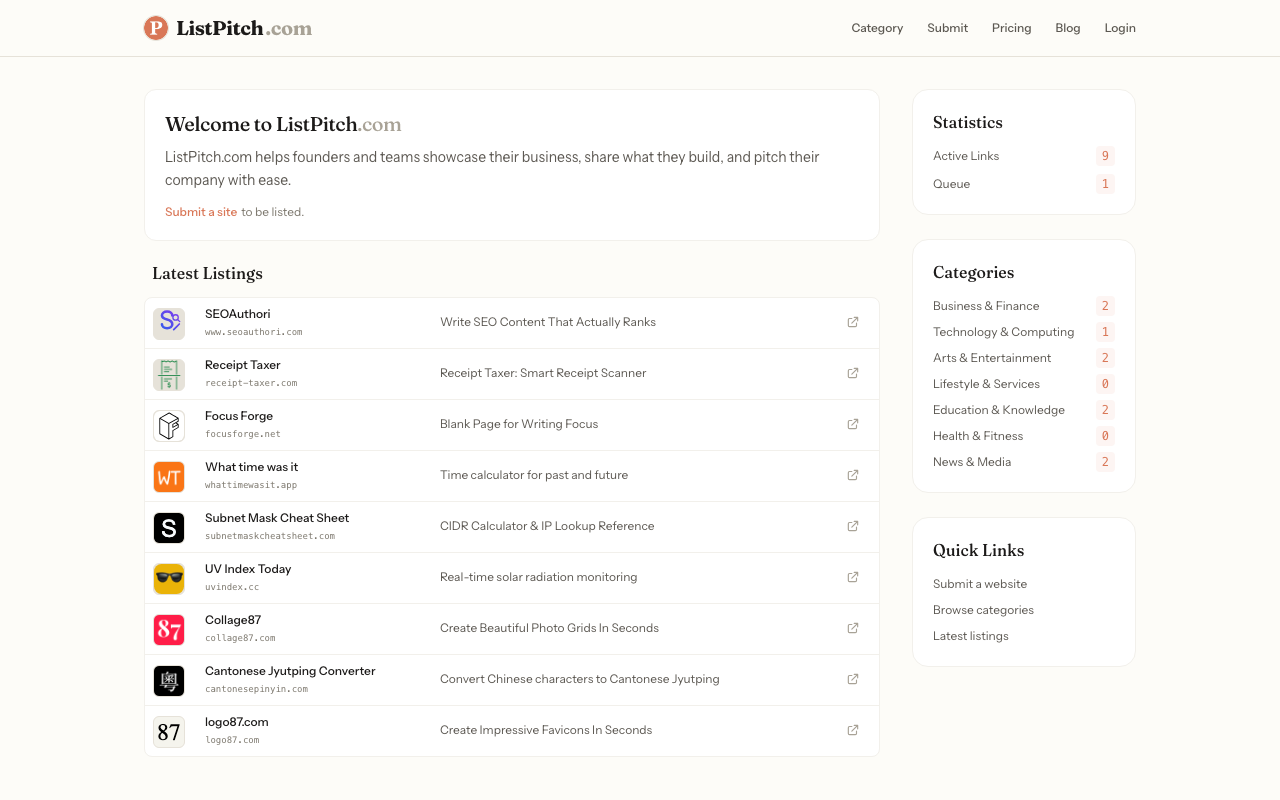Open the Education & Knowledge category
This screenshot has width=1280, height=800.
(x=999, y=410)
